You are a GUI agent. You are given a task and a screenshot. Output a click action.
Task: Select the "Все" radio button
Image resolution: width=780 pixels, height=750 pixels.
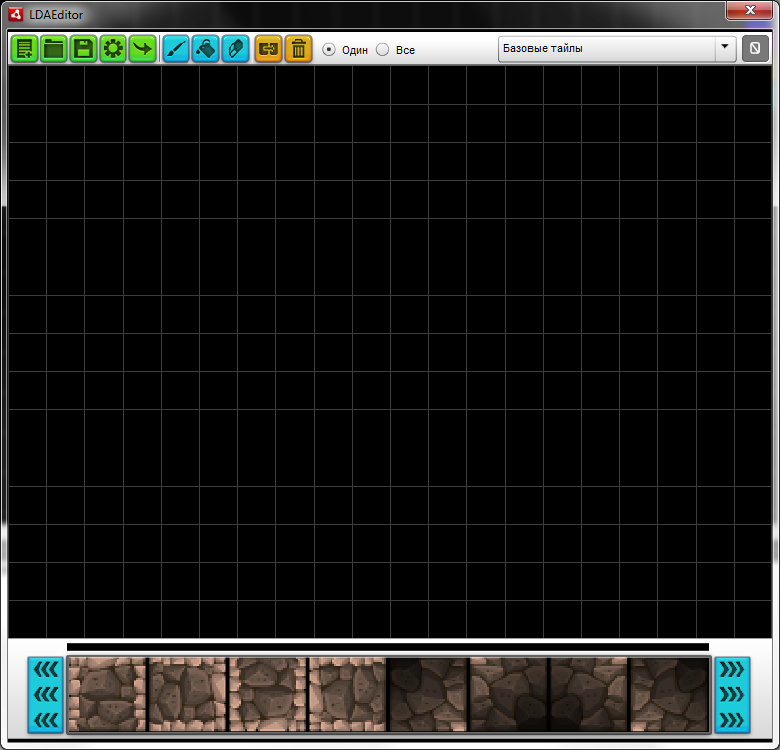pyautogui.click(x=383, y=50)
